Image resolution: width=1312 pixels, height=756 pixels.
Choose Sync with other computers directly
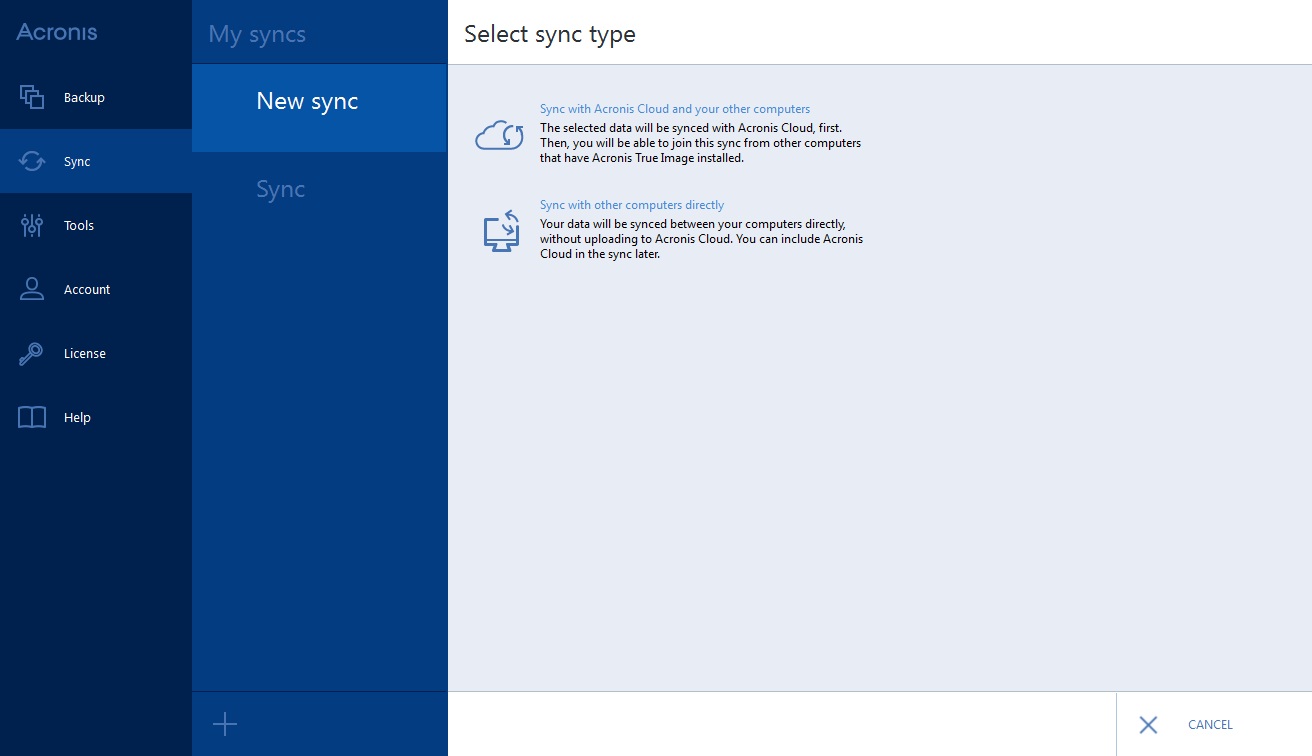pyautogui.click(x=632, y=205)
